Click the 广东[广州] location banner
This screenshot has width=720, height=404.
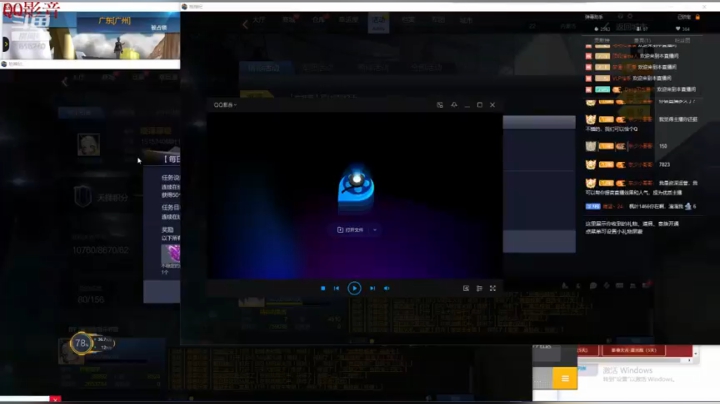(115, 21)
